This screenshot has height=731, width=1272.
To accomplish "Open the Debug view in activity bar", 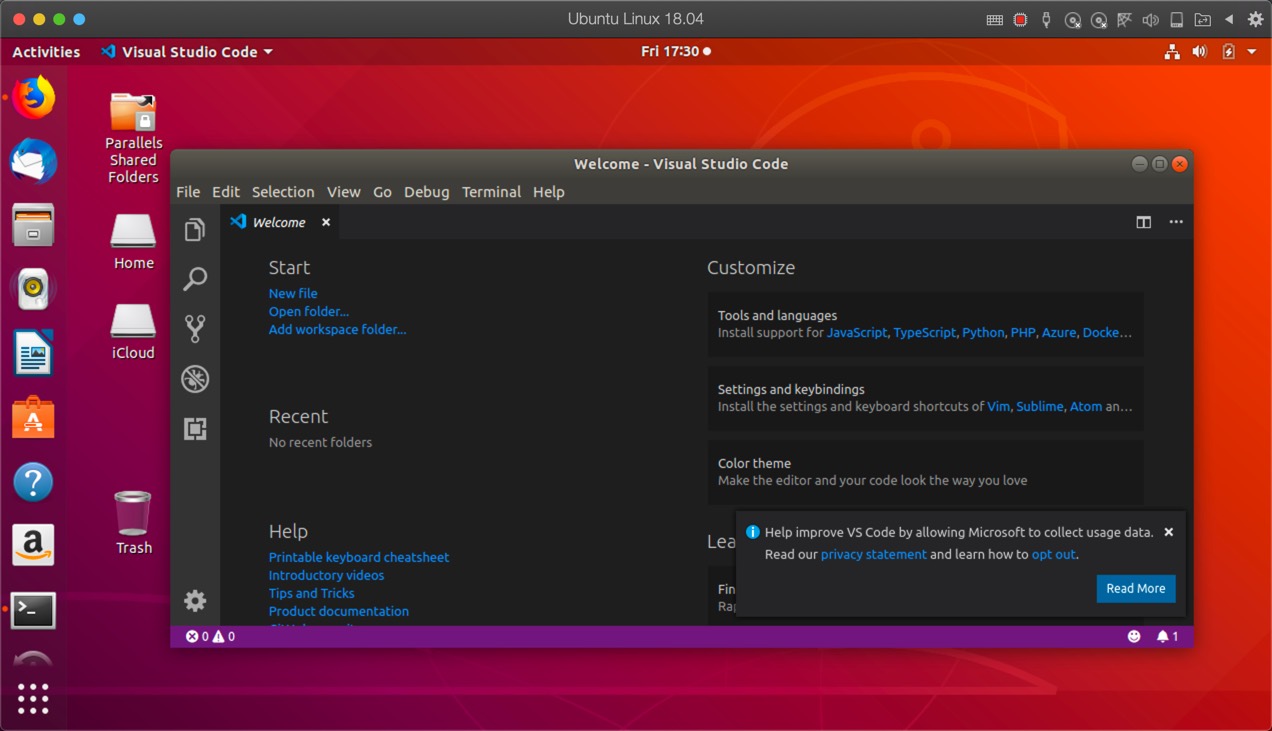I will click(195, 378).
